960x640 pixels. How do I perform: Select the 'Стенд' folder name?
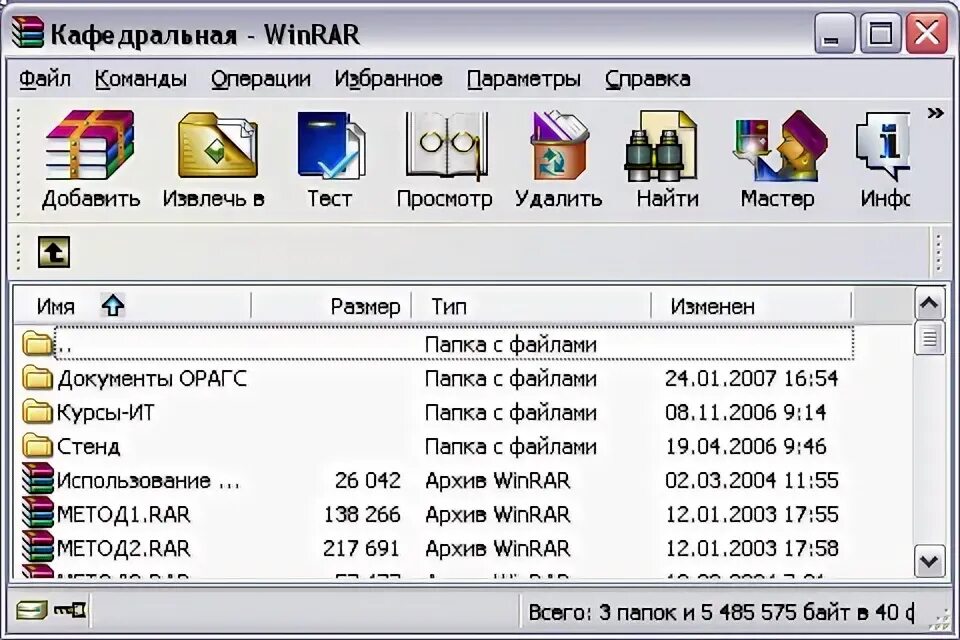pos(88,447)
